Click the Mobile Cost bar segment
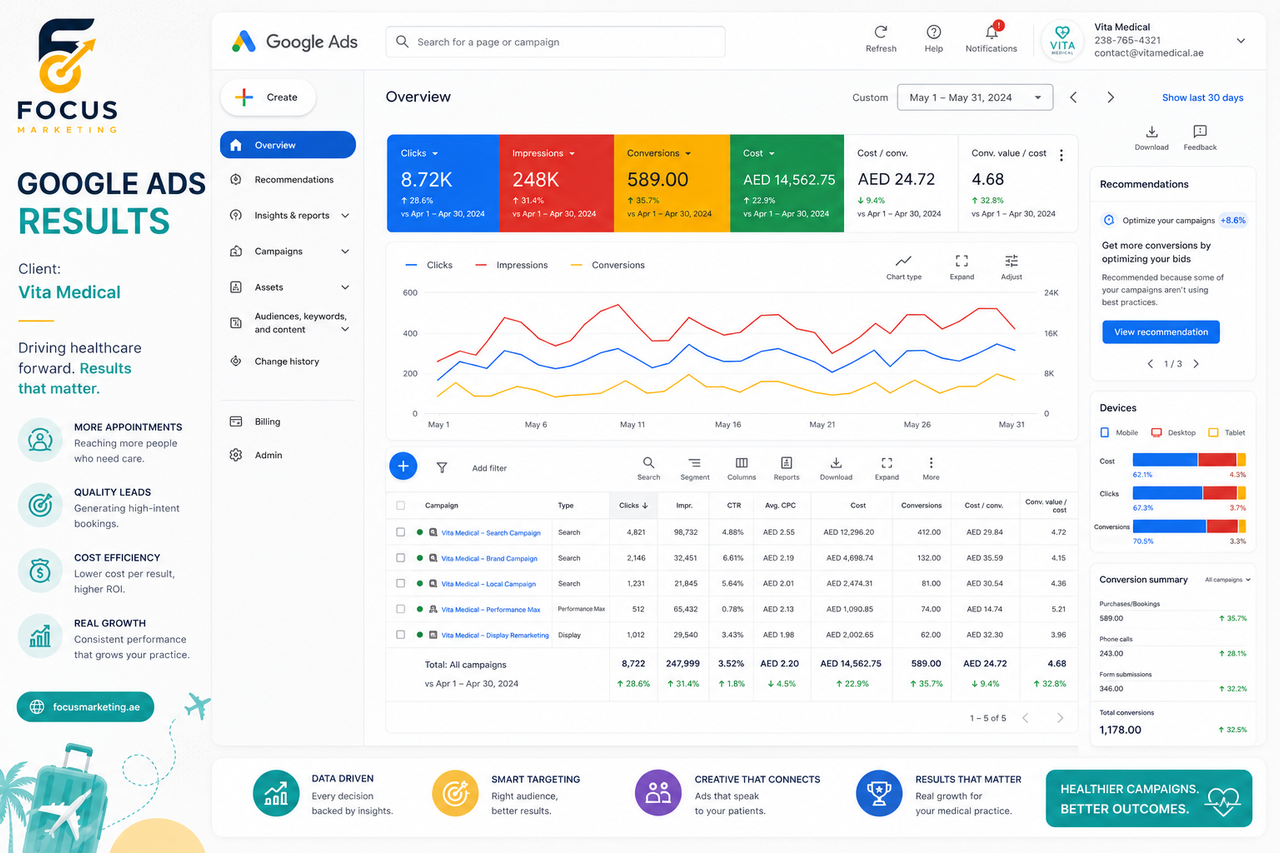1280x853 pixels. [1165, 460]
